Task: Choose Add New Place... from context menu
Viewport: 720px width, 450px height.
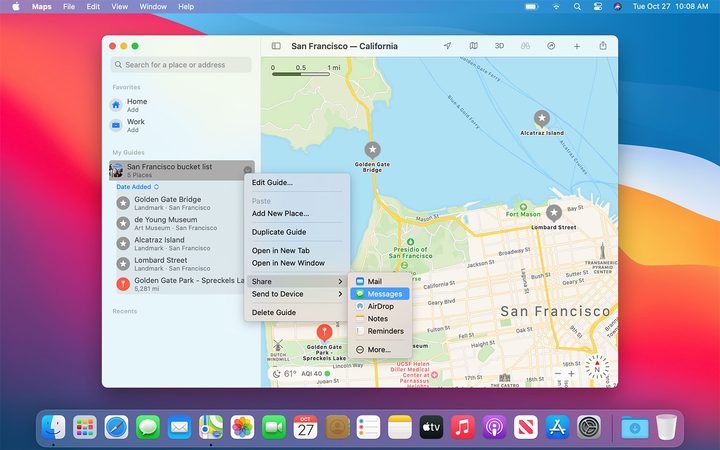Action: point(297,214)
